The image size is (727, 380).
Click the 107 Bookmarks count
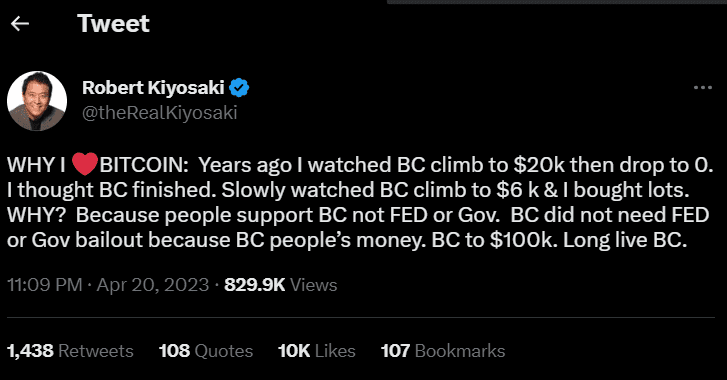pyautogui.click(x=443, y=351)
